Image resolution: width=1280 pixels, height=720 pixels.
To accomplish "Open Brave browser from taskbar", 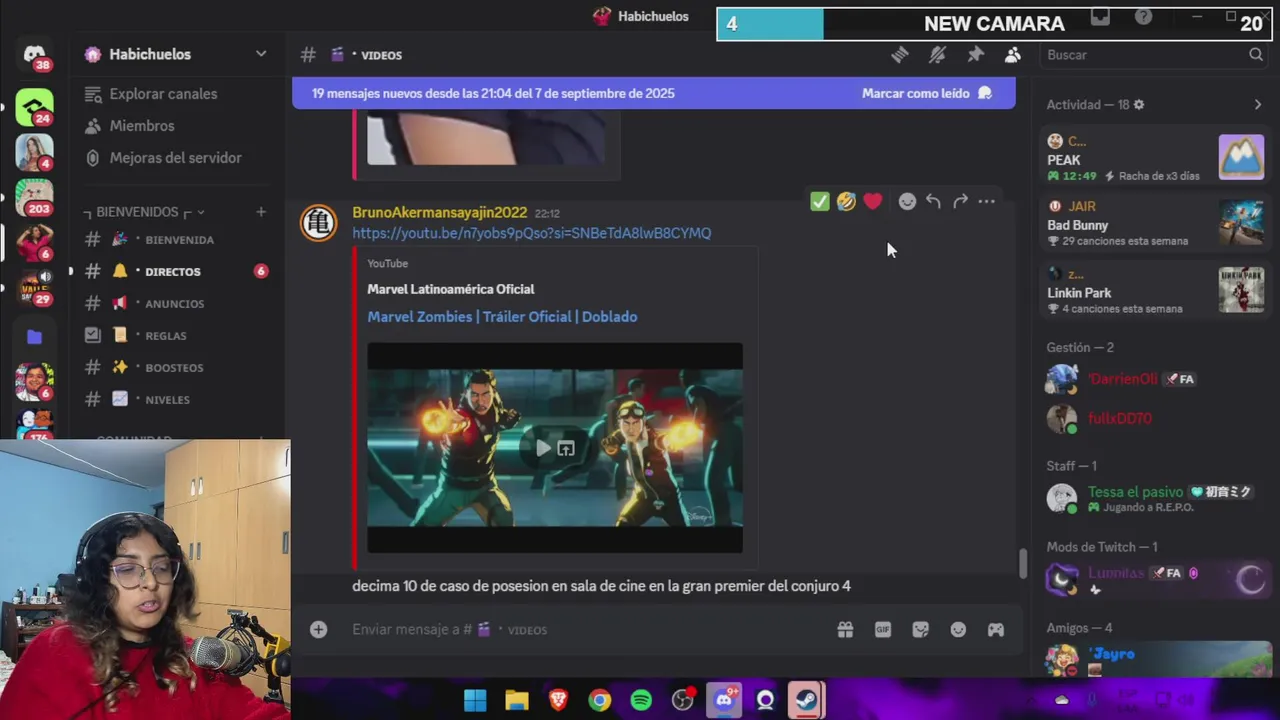I will [558, 700].
